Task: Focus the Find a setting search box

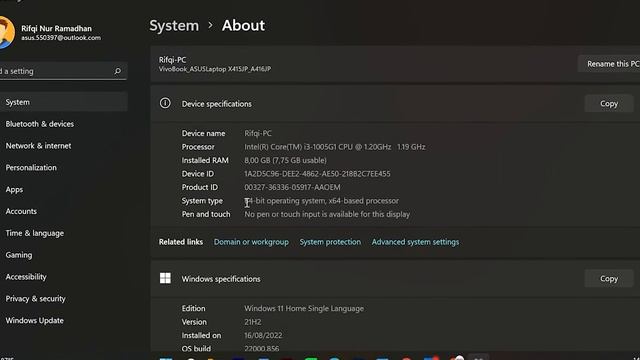Action: click(63, 71)
